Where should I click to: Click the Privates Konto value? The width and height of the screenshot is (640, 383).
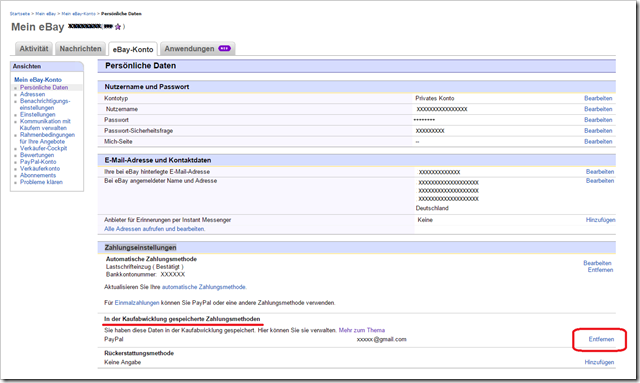coord(435,98)
